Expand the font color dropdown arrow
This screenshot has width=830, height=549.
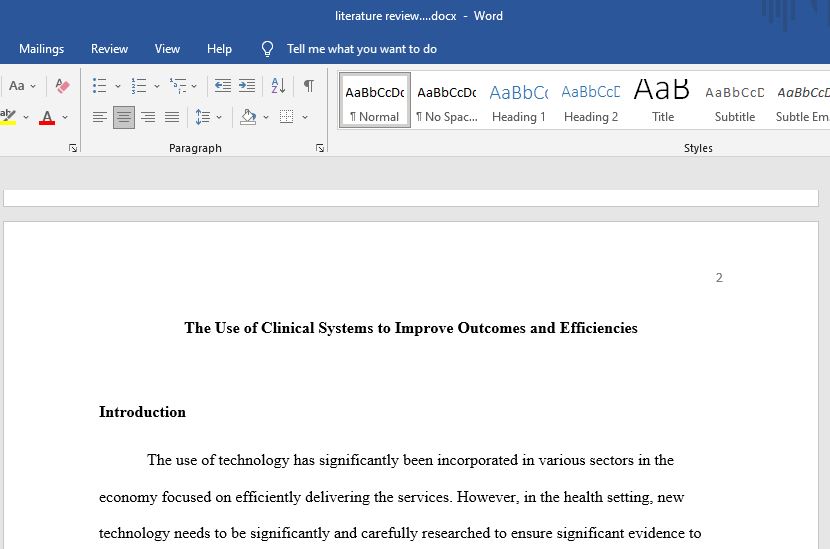[x=65, y=117]
